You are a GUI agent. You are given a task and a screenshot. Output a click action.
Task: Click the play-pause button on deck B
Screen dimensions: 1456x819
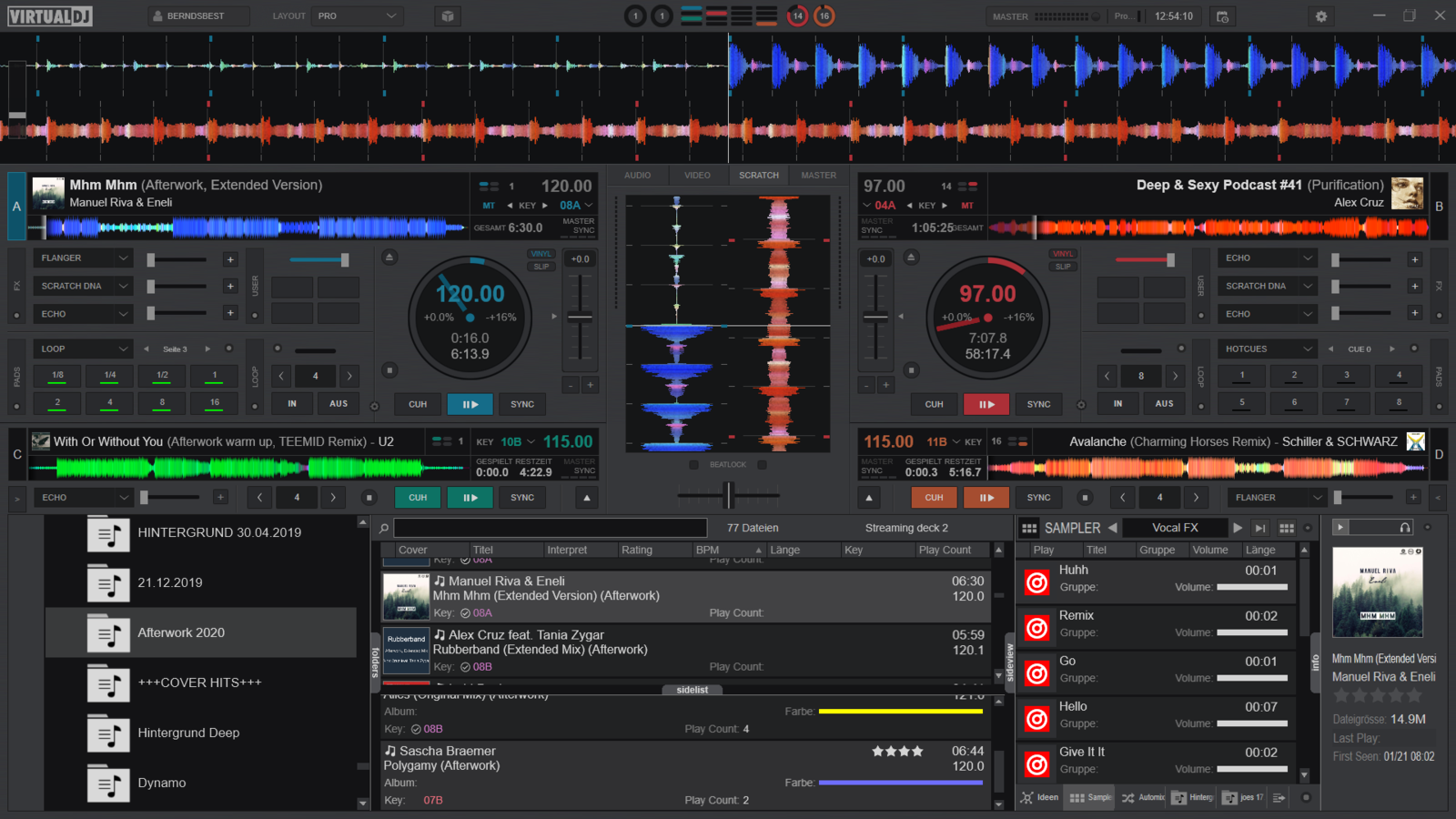986,404
